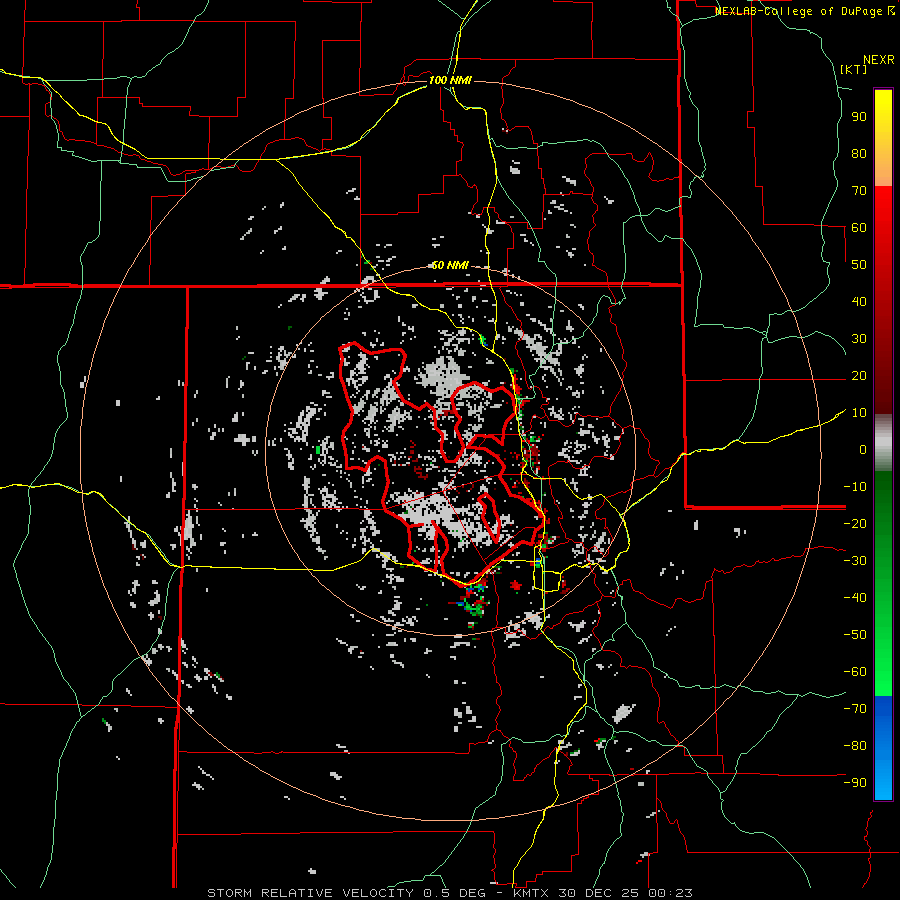Screen dimensions: 900x900
Task: Click the [KT] units label
Action: [x=854, y=70]
